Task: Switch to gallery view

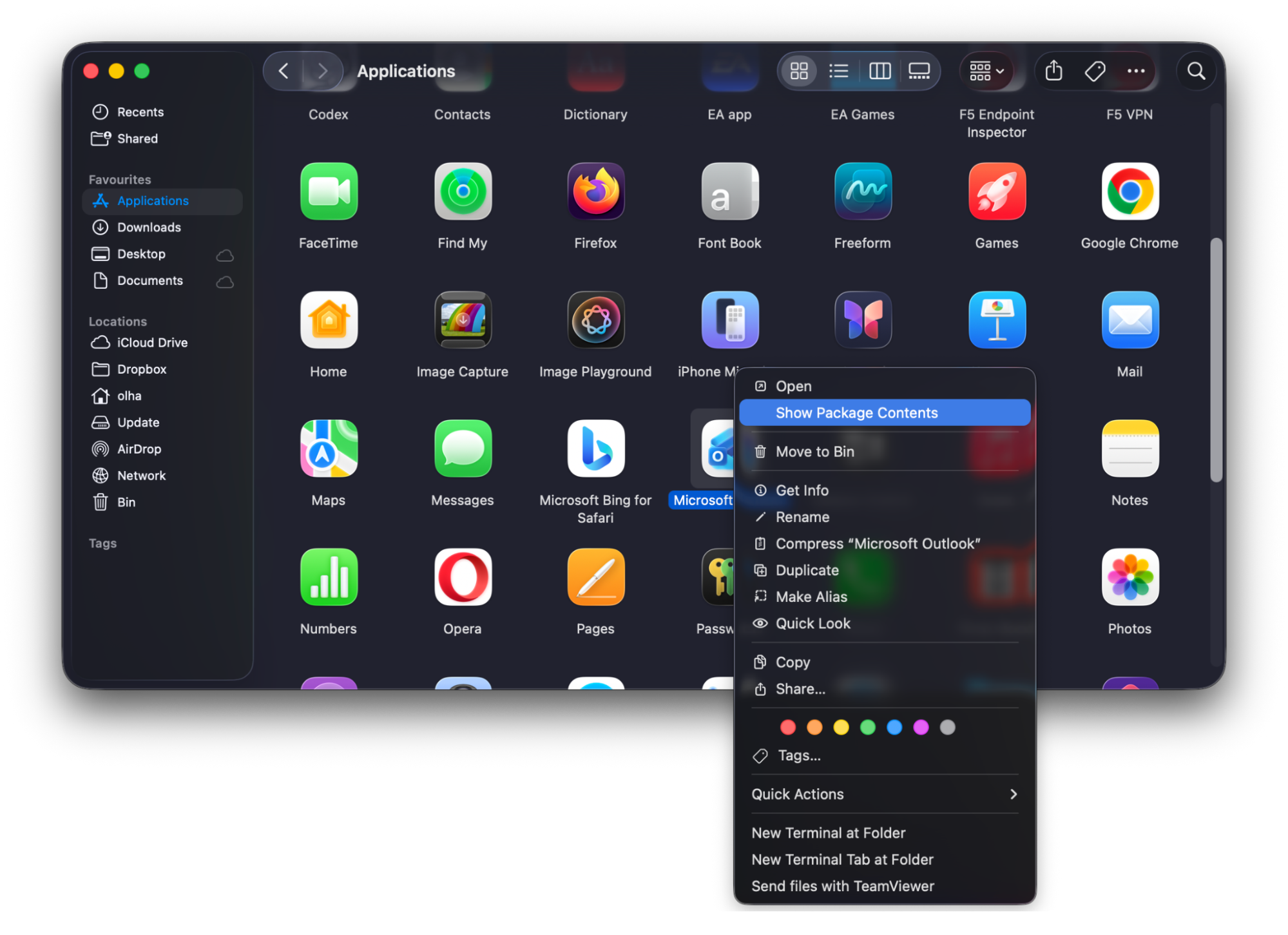Action: [x=919, y=71]
